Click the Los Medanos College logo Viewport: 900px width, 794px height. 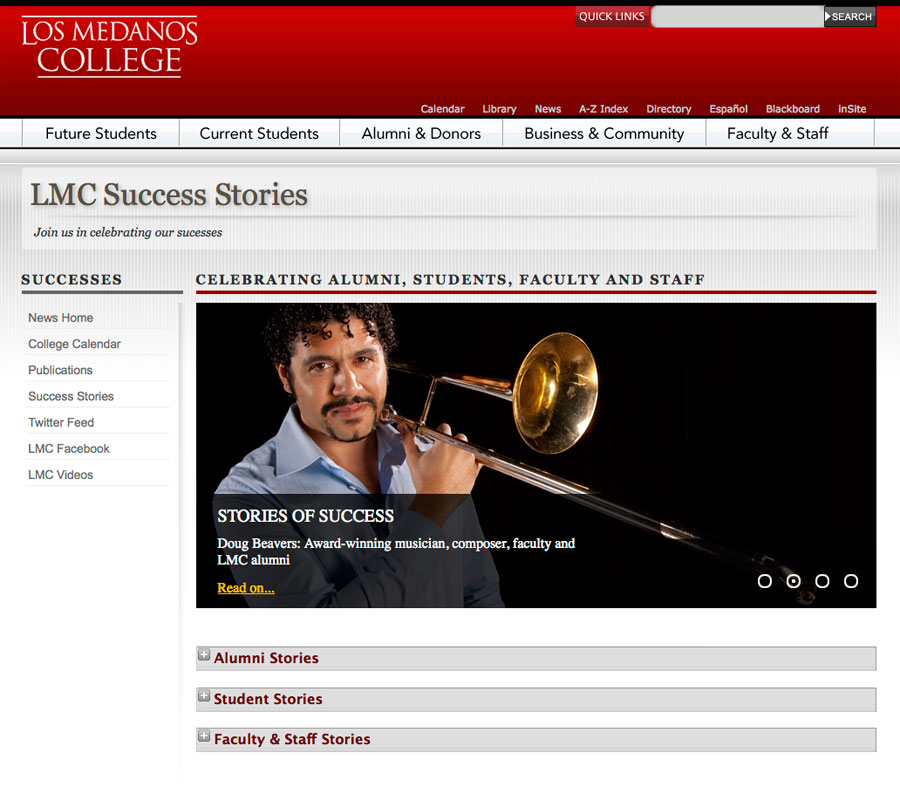pos(110,47)
